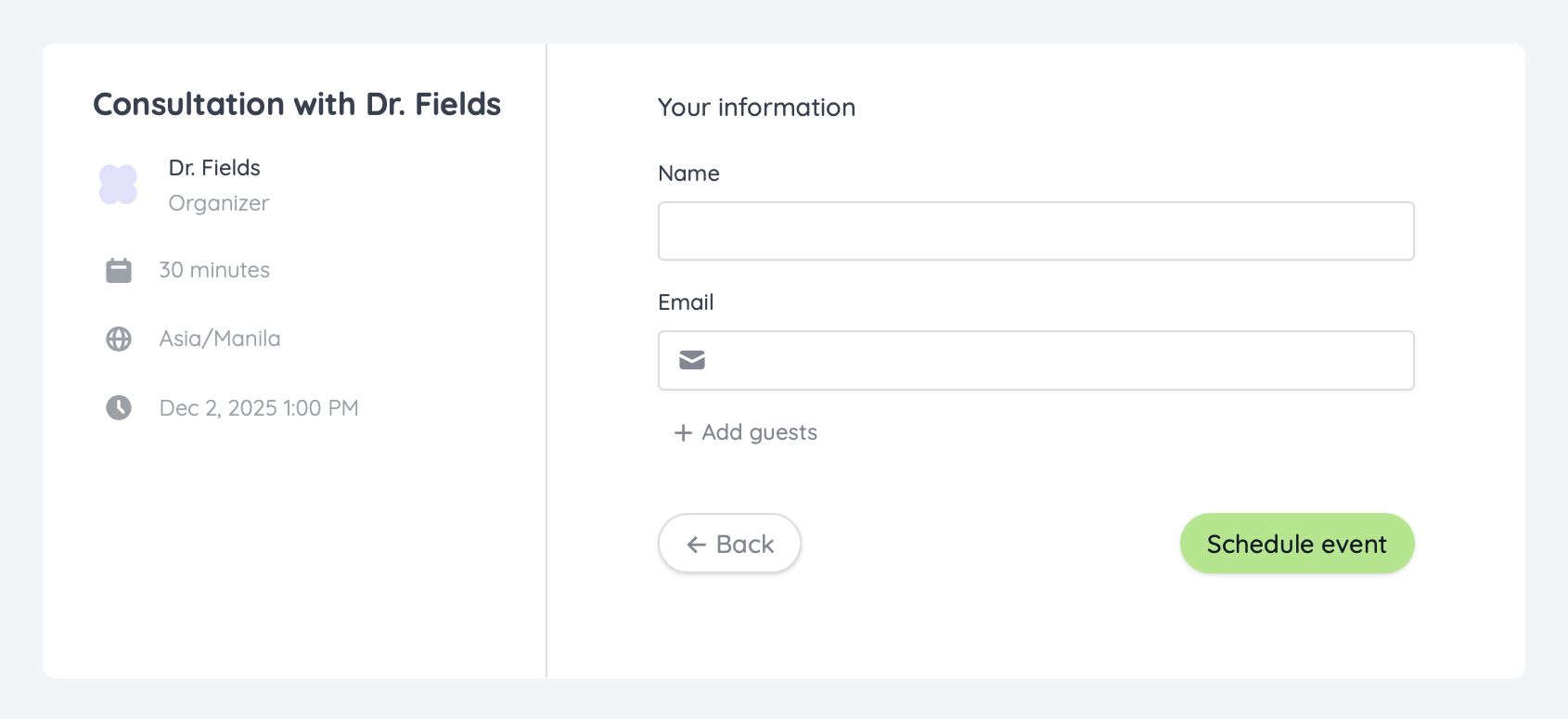Viewport: 1568px width, 719px height.
Task: Click the envelope icon in the Email field
Action: click(x=692, y=360)
